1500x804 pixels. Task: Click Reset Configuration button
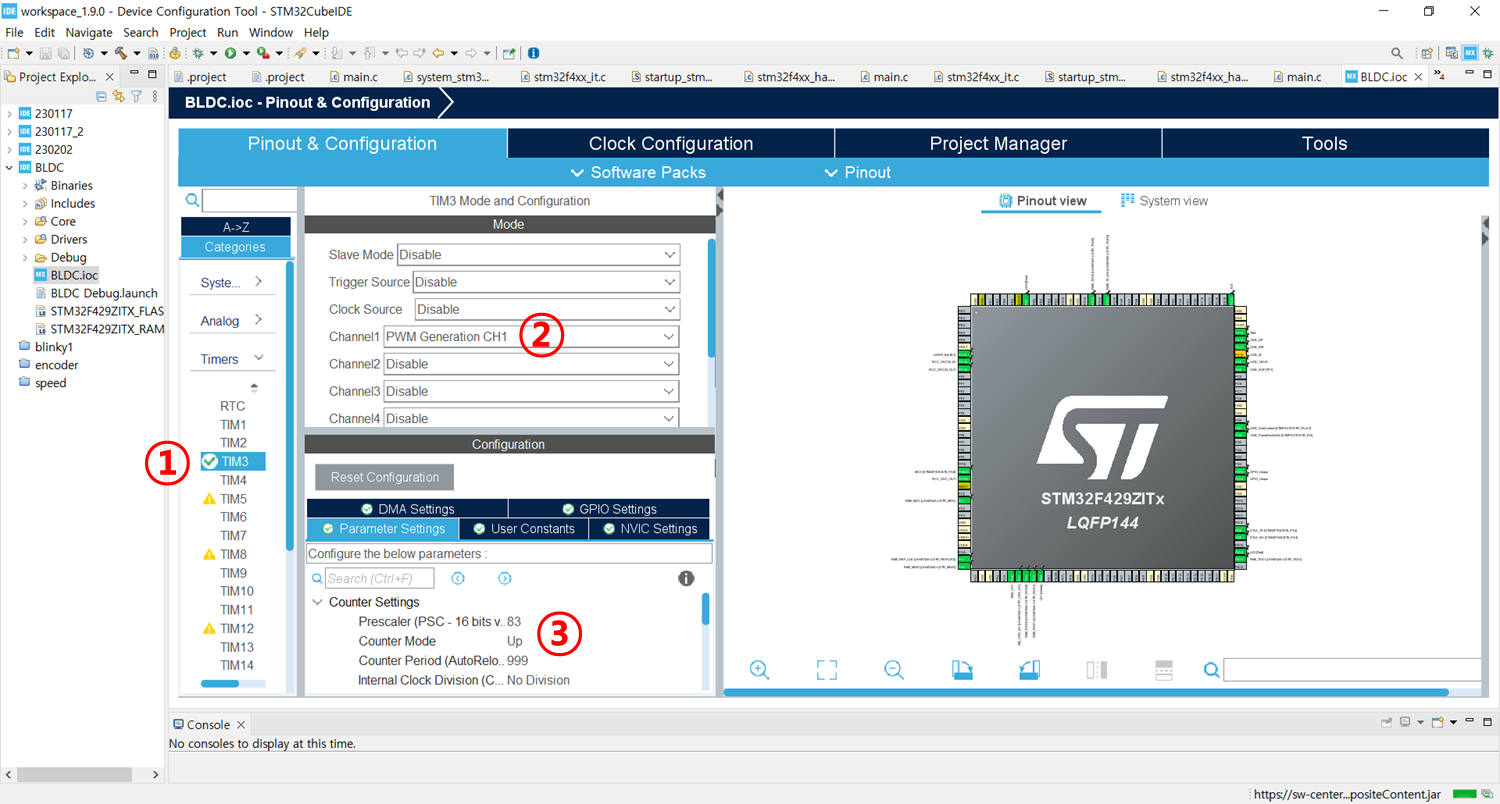tap(385, 477)
